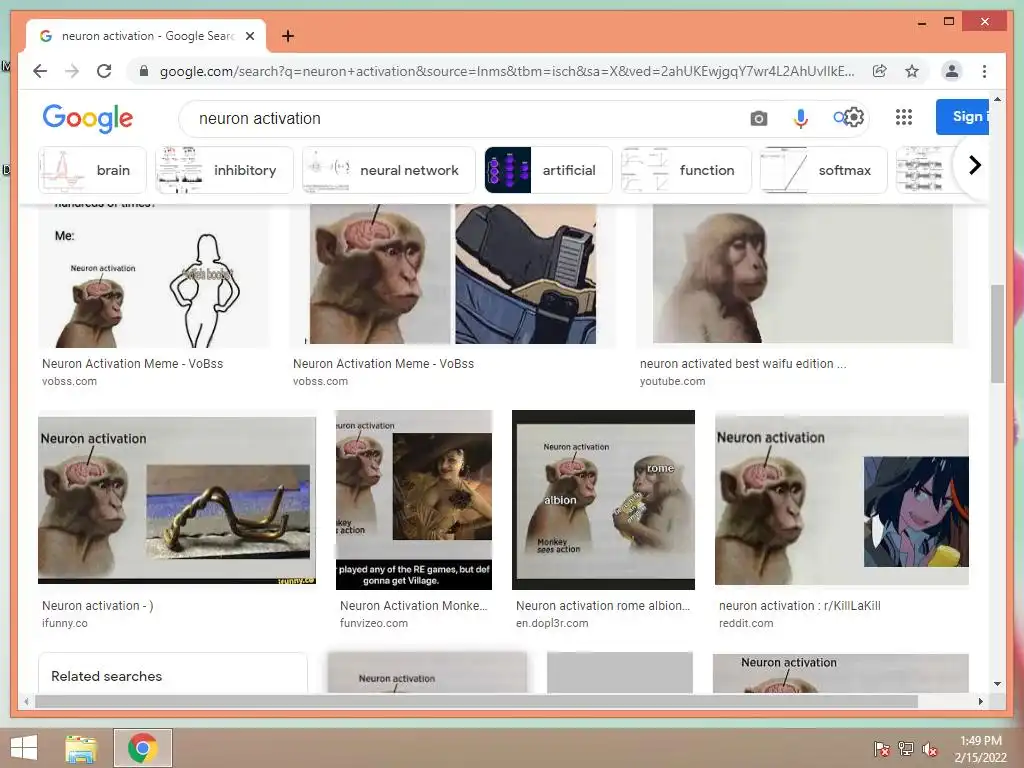The height and width of the screenshot is (768, 1024).
Task: Filter images by inhibitory chip
Action: click(224, 170)
